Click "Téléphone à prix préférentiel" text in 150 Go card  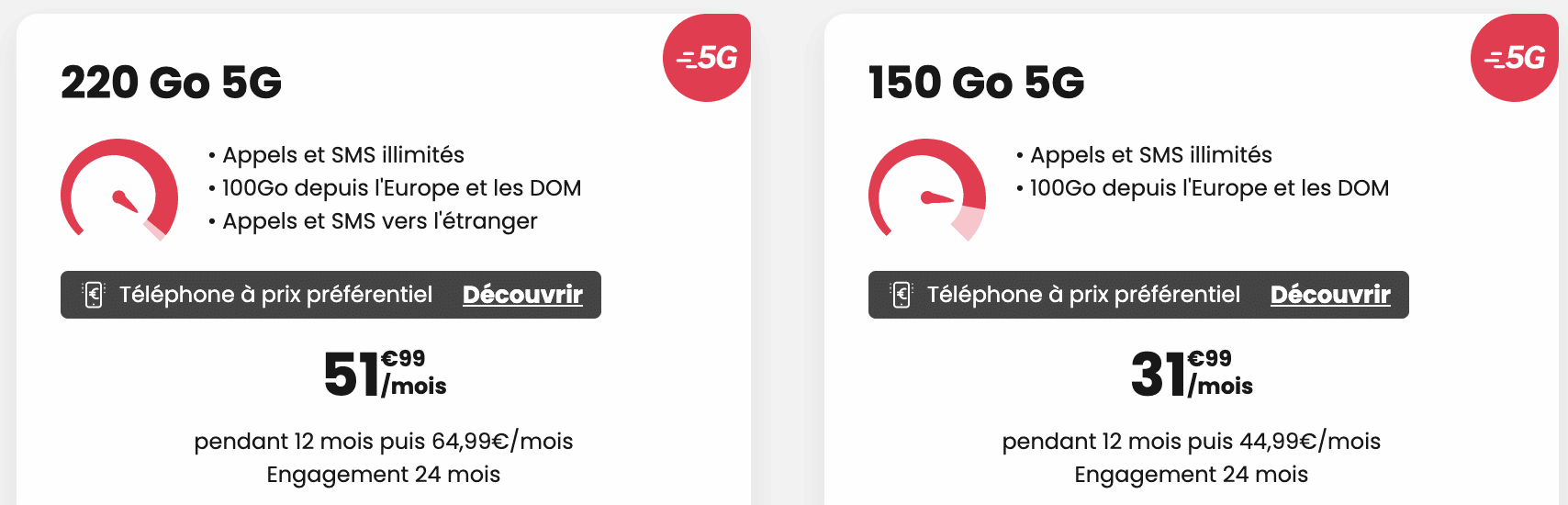click(x=1083, y=295)
